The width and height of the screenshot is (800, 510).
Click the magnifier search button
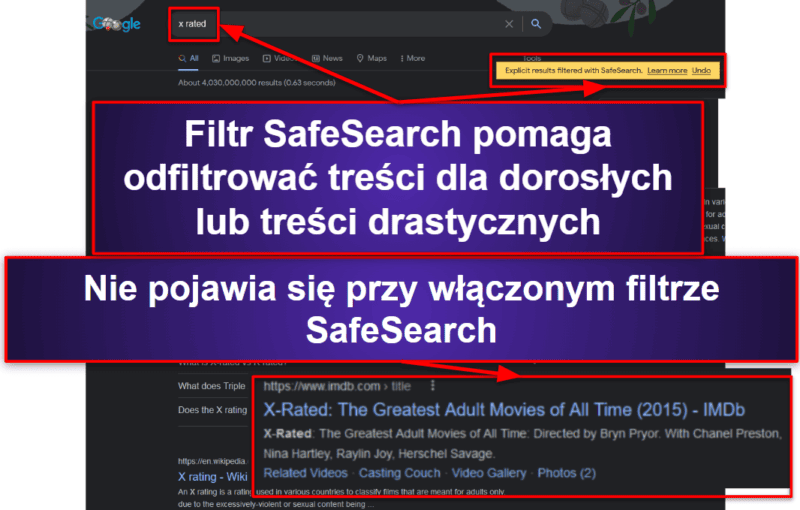(x=536, y=23)
